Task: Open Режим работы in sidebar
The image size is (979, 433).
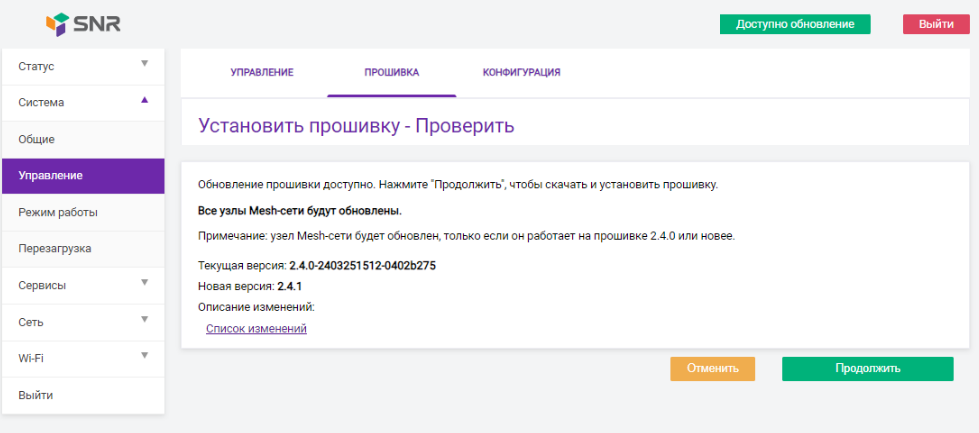Action: (83, 212)
